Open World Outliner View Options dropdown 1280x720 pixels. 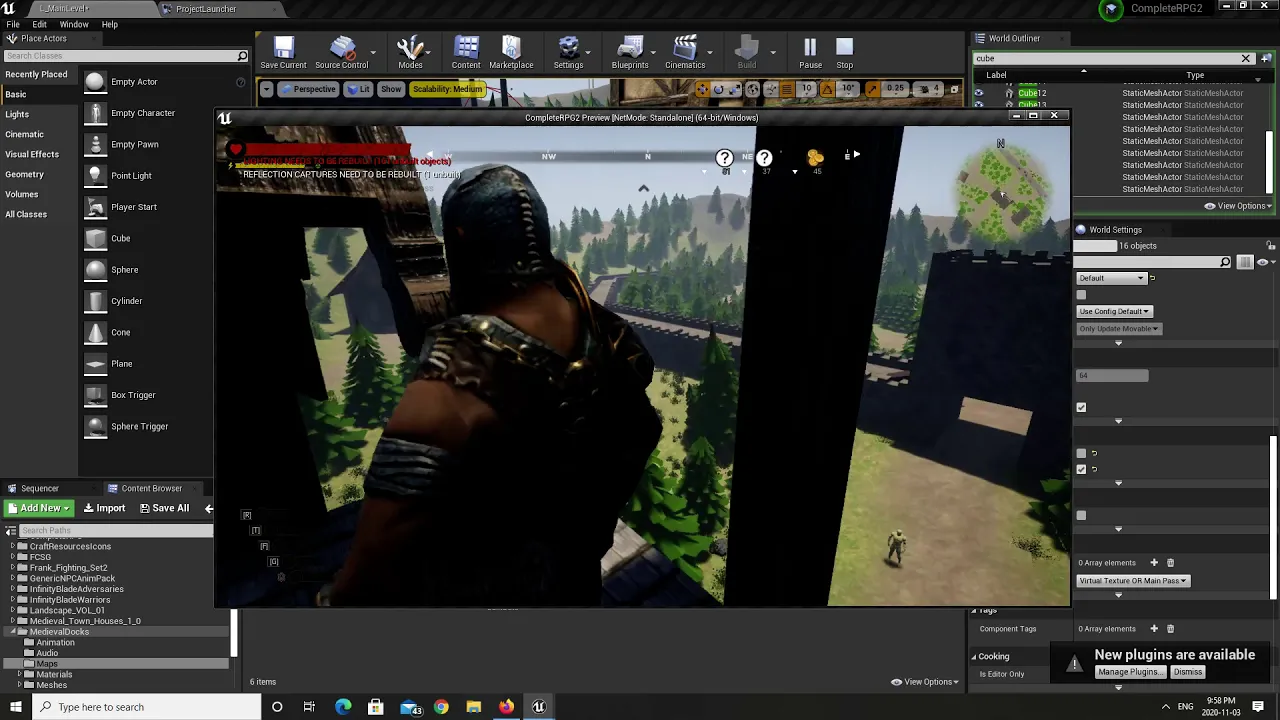1238,206
